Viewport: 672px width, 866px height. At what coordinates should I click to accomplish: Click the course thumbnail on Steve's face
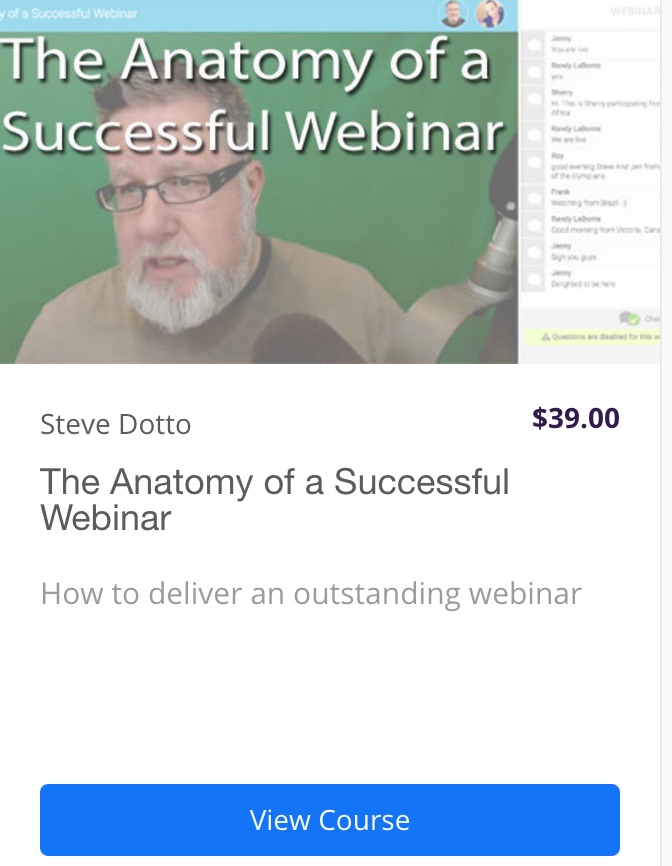(182, 232)
